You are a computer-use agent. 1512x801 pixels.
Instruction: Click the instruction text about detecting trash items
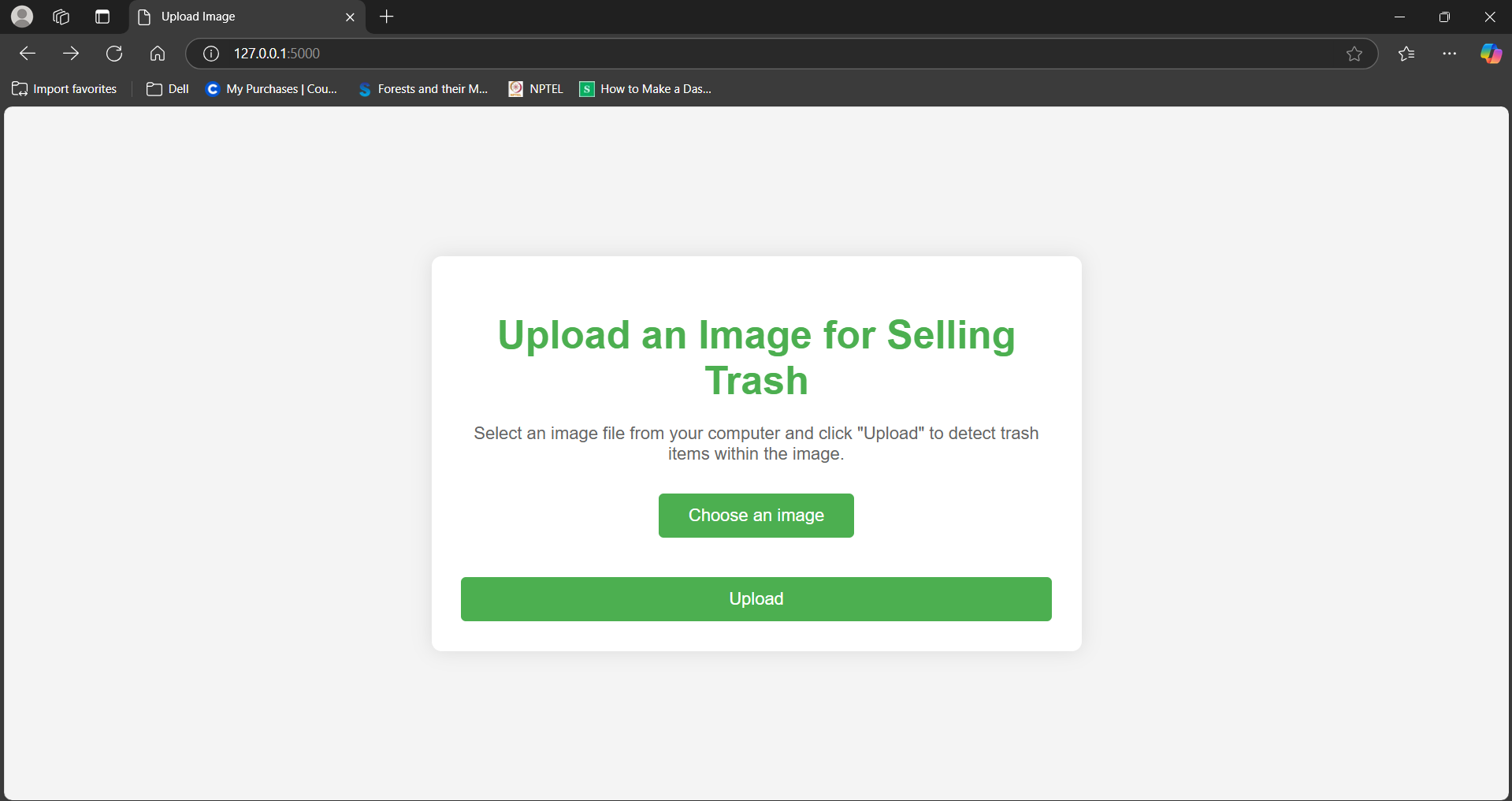coord(756,444)
